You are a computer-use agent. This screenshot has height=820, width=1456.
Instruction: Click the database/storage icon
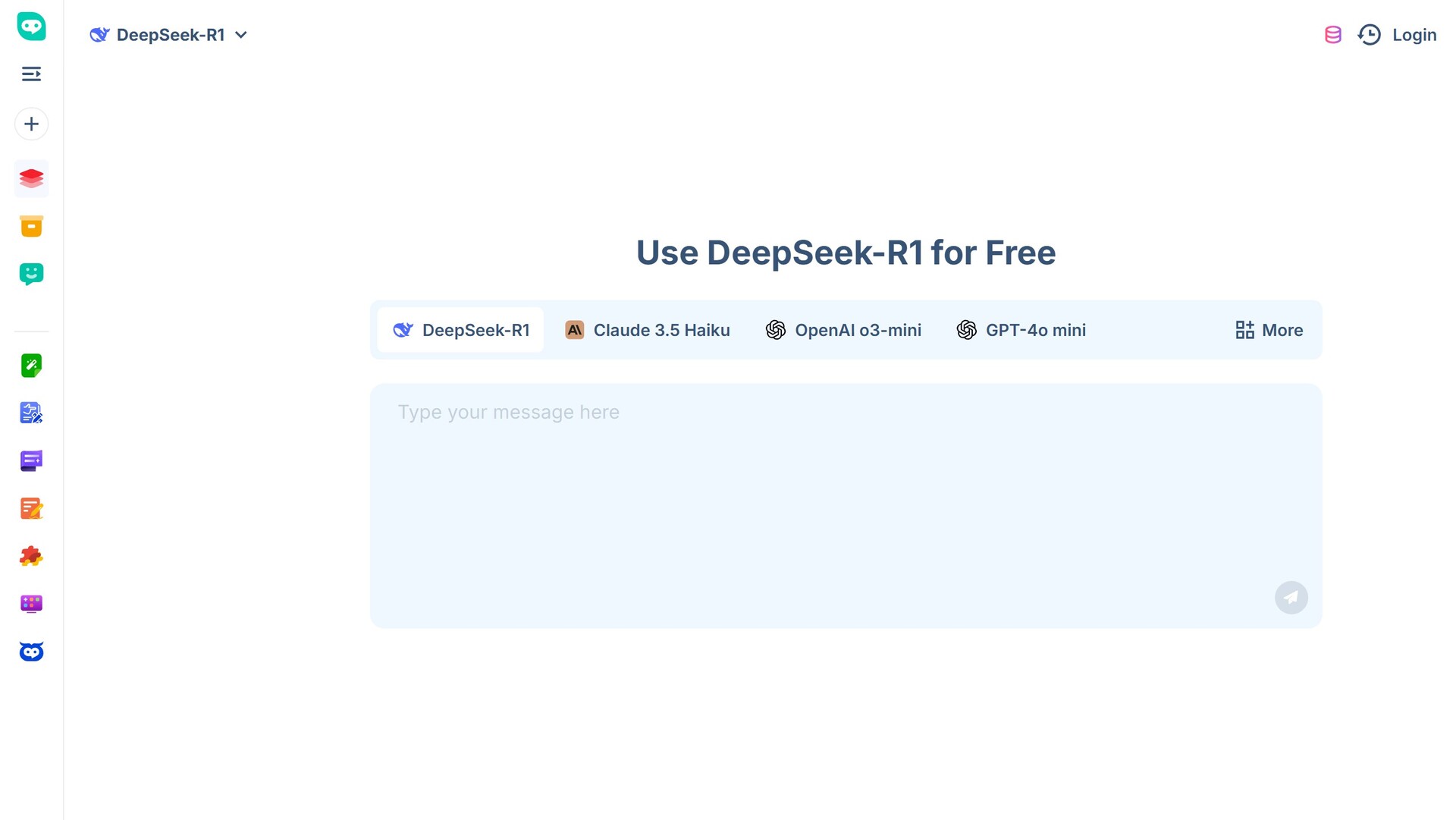[x=1333, y=34]
